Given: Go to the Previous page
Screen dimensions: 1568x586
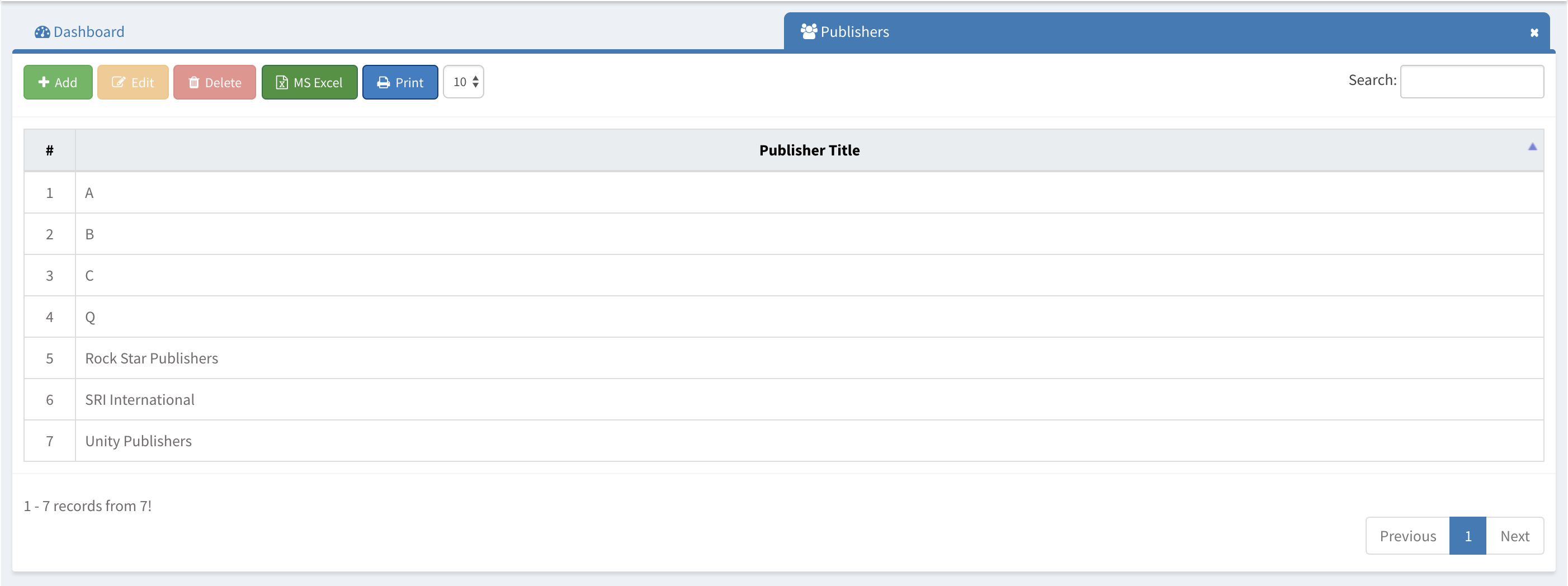Looking at the screenshot, I should coord(1408,536).
